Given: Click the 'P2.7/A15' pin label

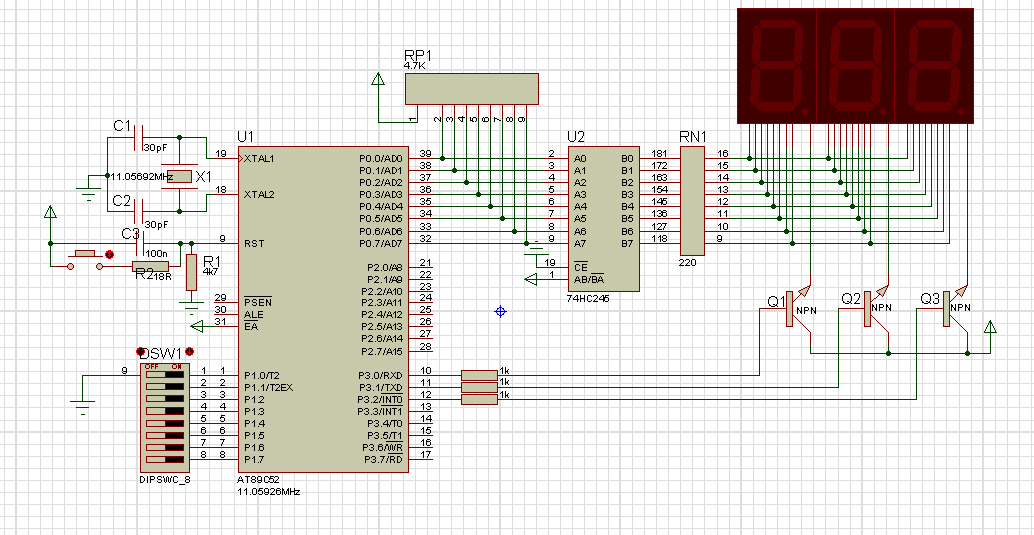Looking at the screenshot, I should click(x=381, y=351).
